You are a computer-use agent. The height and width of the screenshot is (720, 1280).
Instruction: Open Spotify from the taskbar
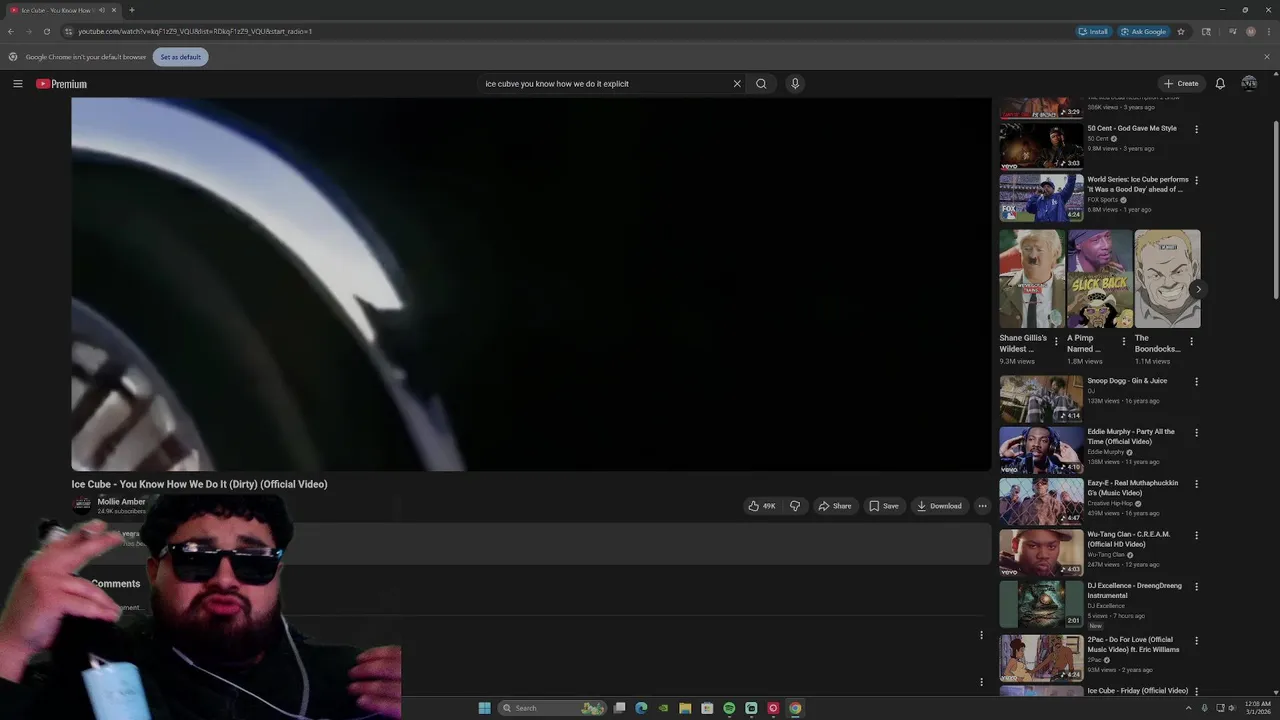coord(729,708)
